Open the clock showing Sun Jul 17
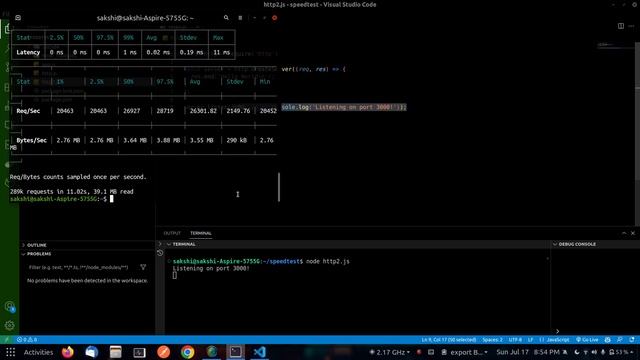 coord(528,352)
